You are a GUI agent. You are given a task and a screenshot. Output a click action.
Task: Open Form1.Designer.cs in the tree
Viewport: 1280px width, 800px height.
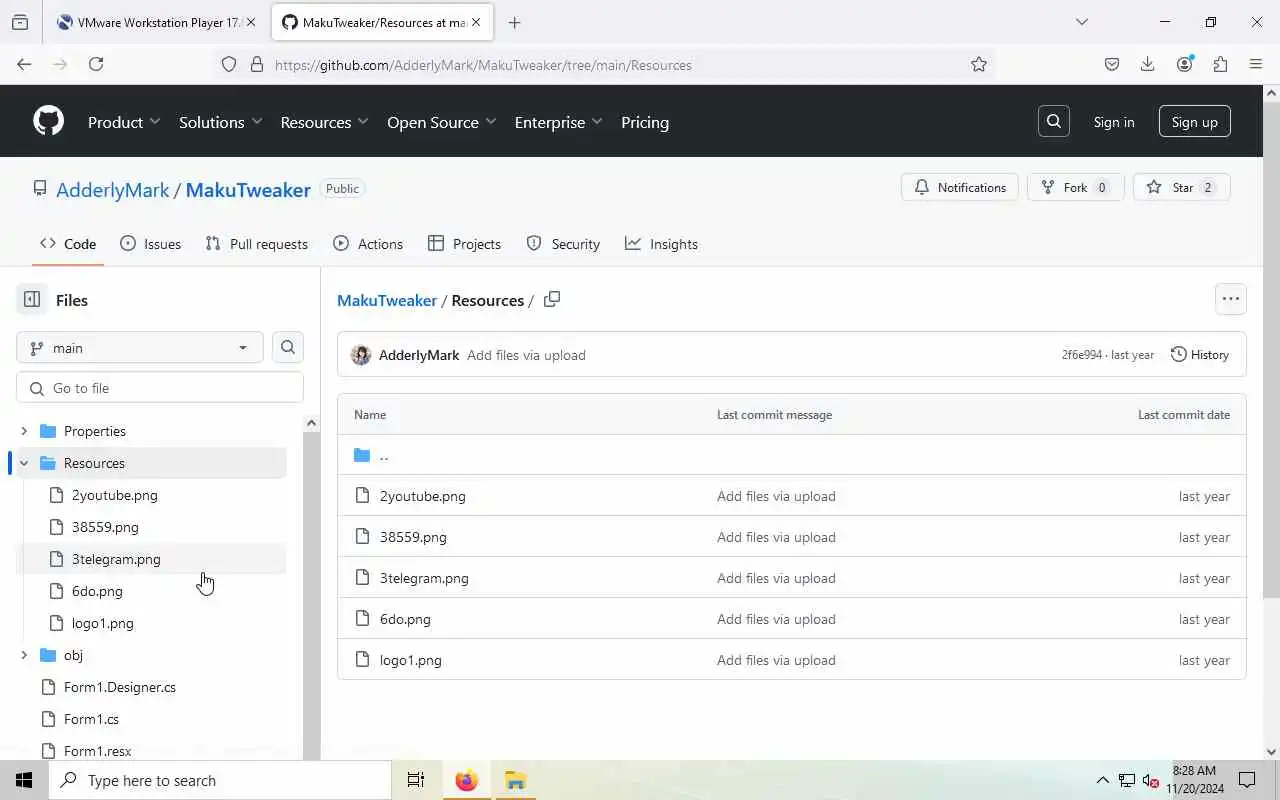pos(119,687)
